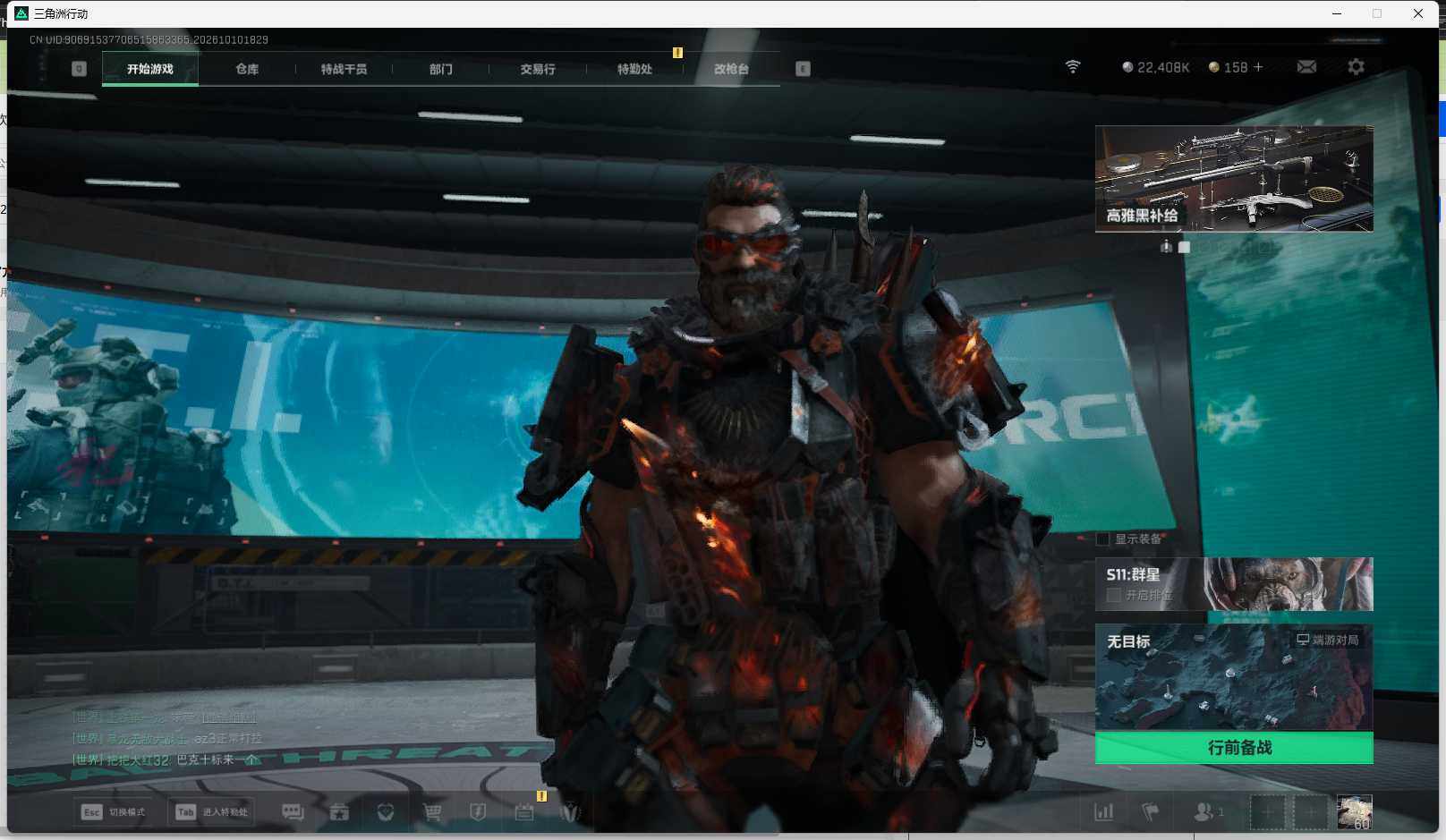1446x840 pixels.
Task: Click the 158 premium currency amount
Action: (x=1236, y=67)
